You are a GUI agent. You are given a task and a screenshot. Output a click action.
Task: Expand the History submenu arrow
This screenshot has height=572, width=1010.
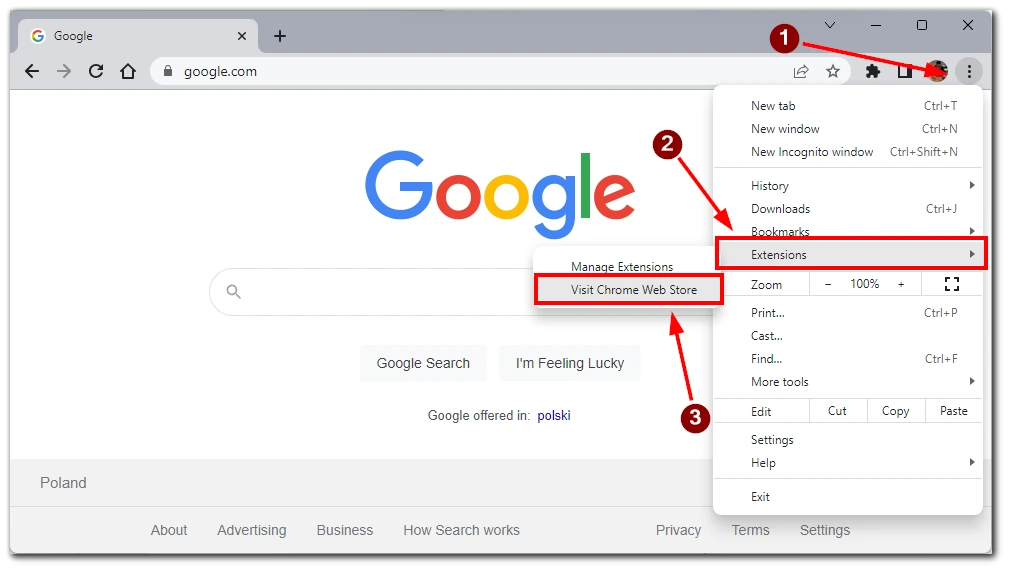[972, 186]
